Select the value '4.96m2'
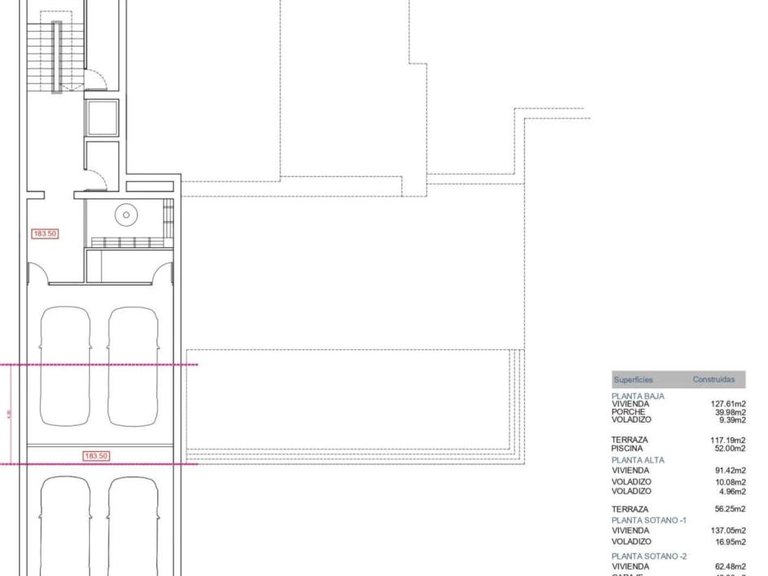The image size is (768, 576). [x=732, y=491]
